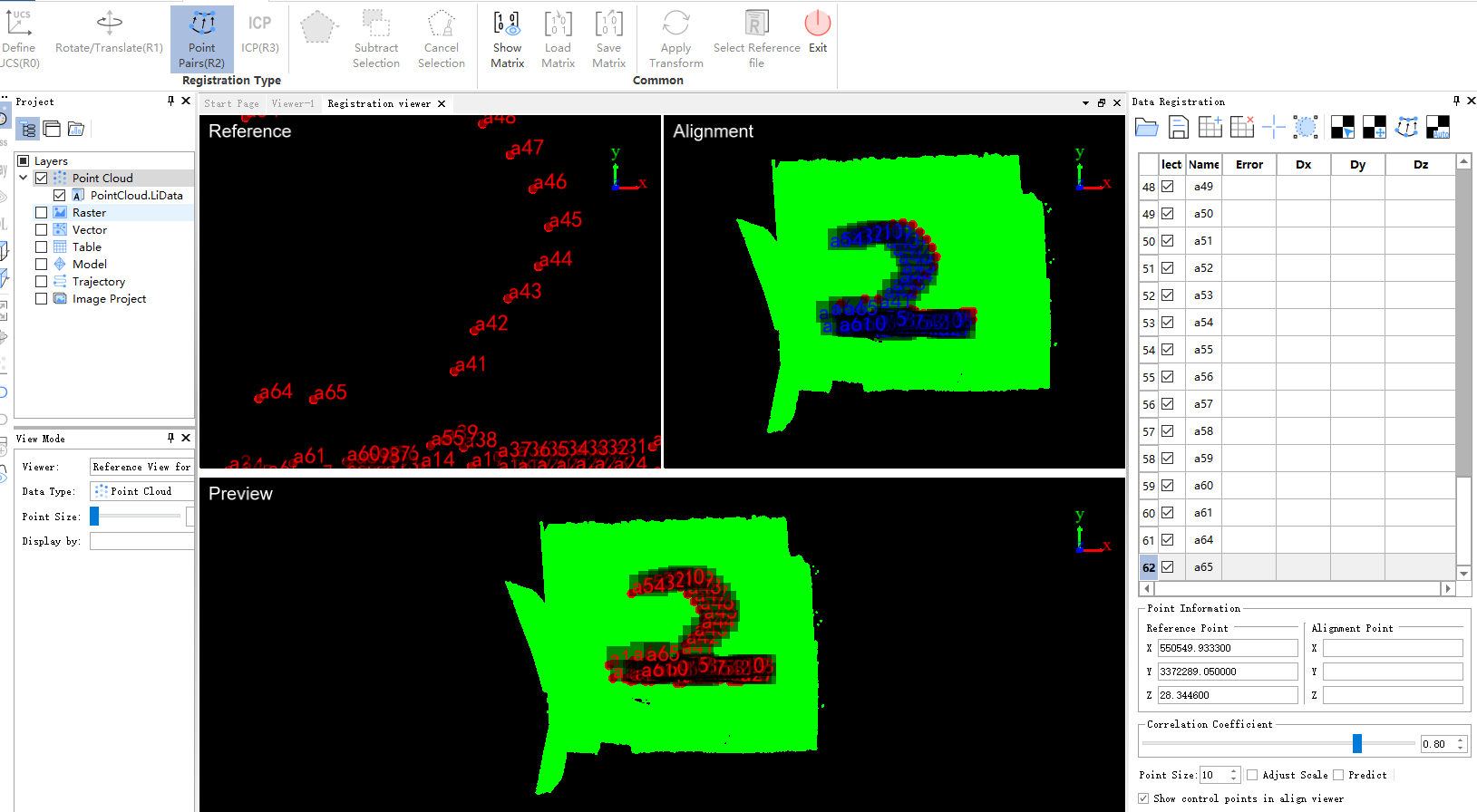Click checkerboard with move arrows icon
This screenshot has height=812, width=1477.
point(1375,128)
